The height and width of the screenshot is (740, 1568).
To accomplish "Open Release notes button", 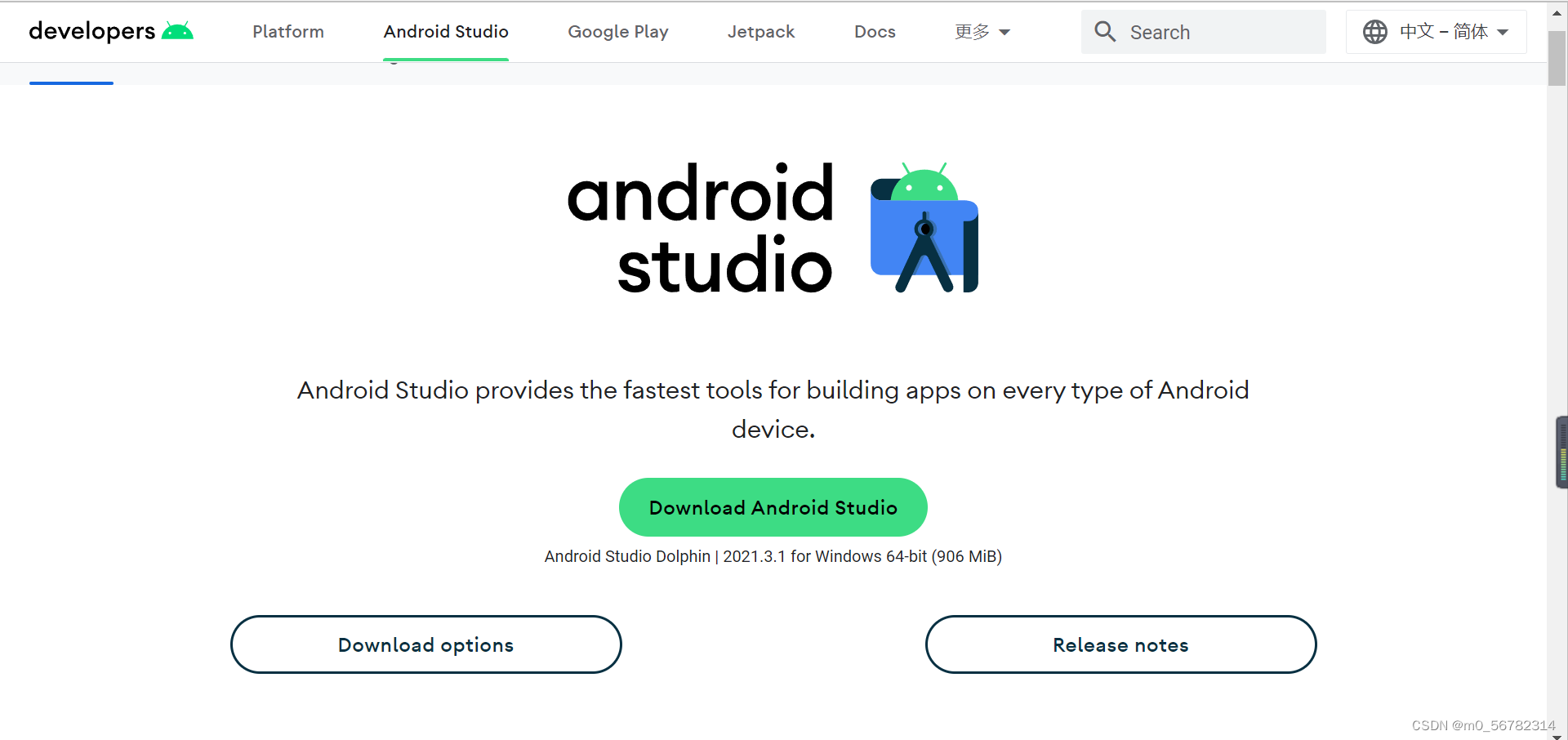I will coord(1121,644).
